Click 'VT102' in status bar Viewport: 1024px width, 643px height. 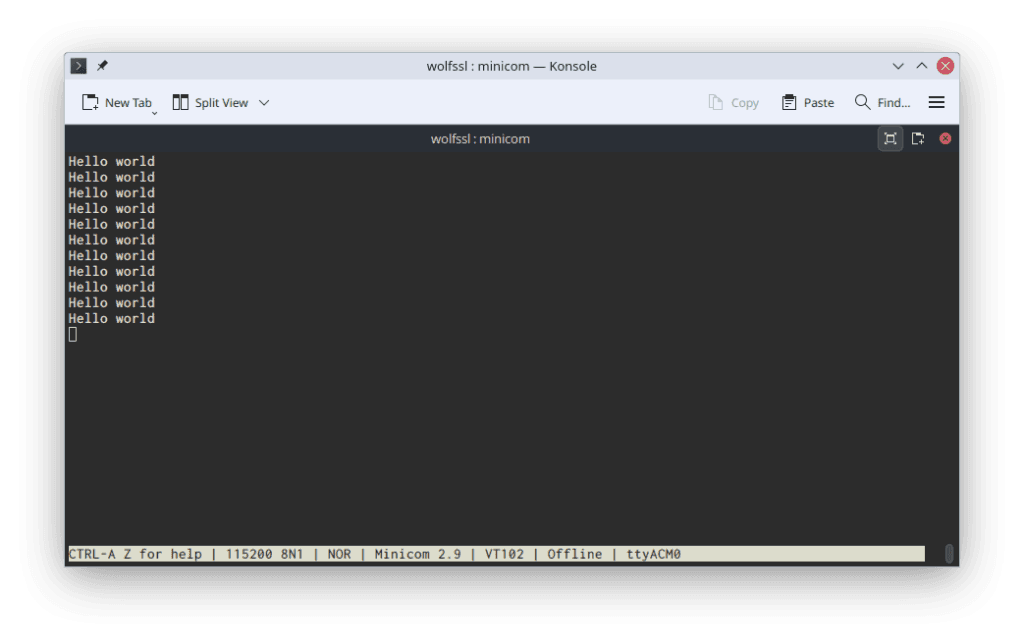pyautogui.click(x=504, y=554)
